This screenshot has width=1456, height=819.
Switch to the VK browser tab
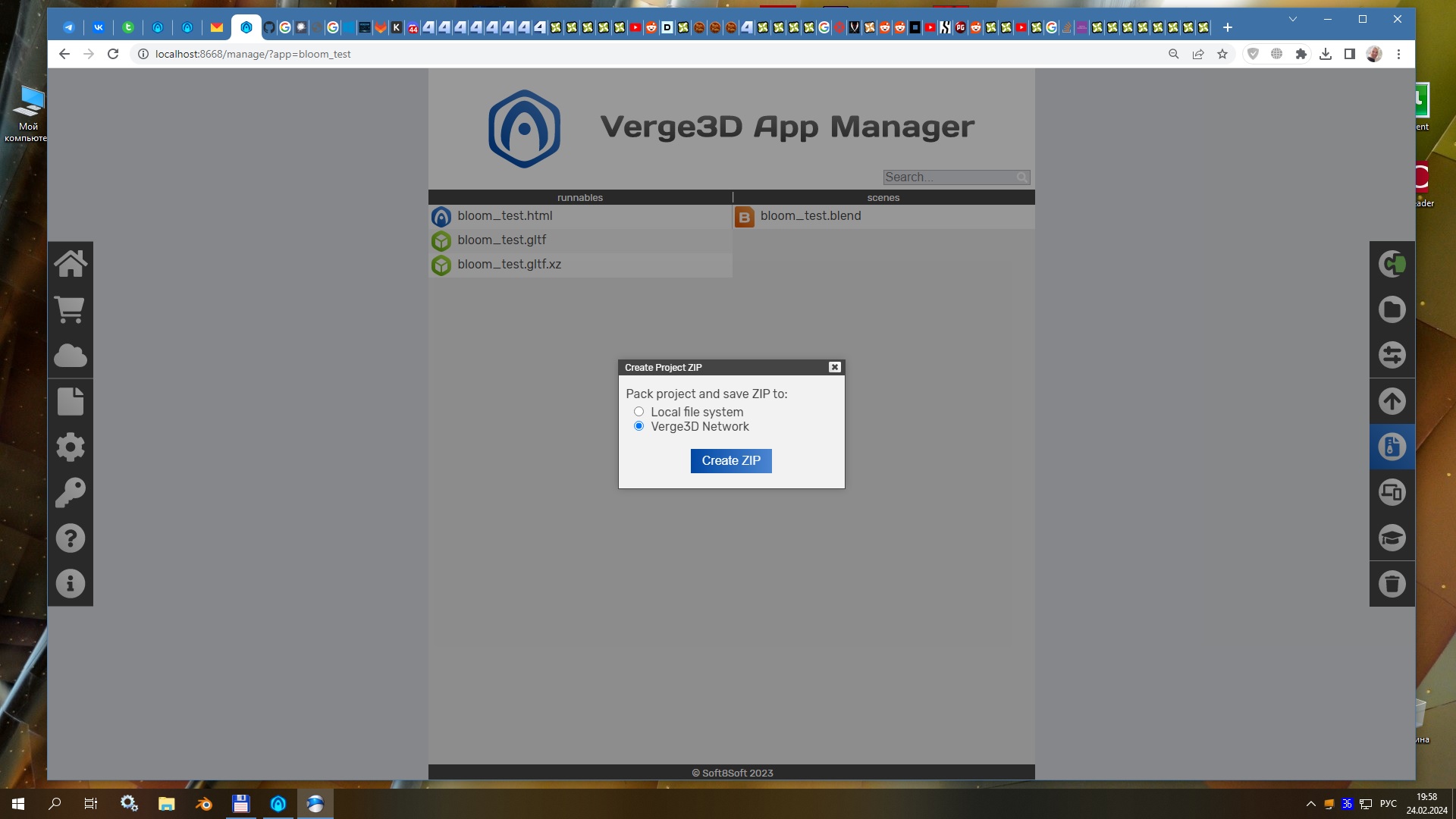click(x=99, y=27)
